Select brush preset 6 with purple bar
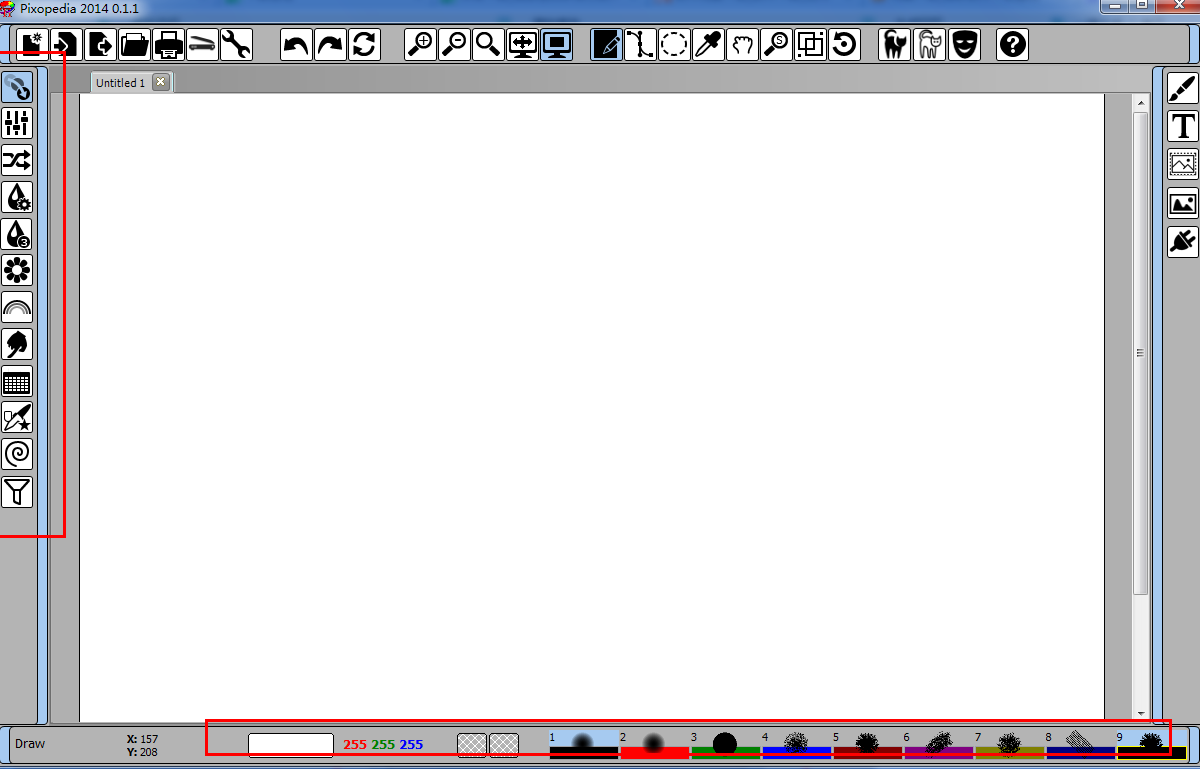This screenshot has width=1200, height=769. [x=939, y=744]
